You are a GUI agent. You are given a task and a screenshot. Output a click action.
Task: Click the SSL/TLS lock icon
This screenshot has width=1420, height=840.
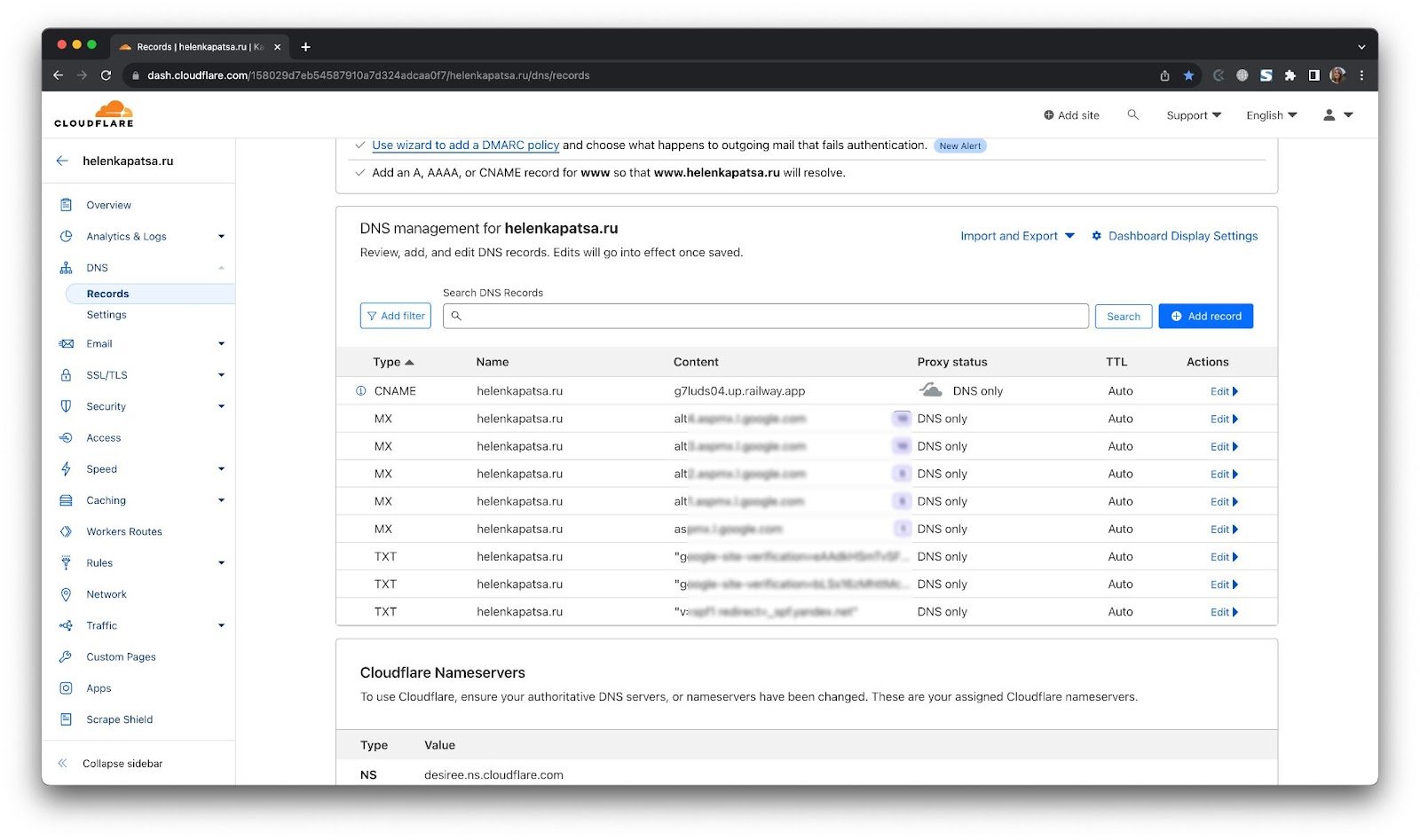(66, 375)
